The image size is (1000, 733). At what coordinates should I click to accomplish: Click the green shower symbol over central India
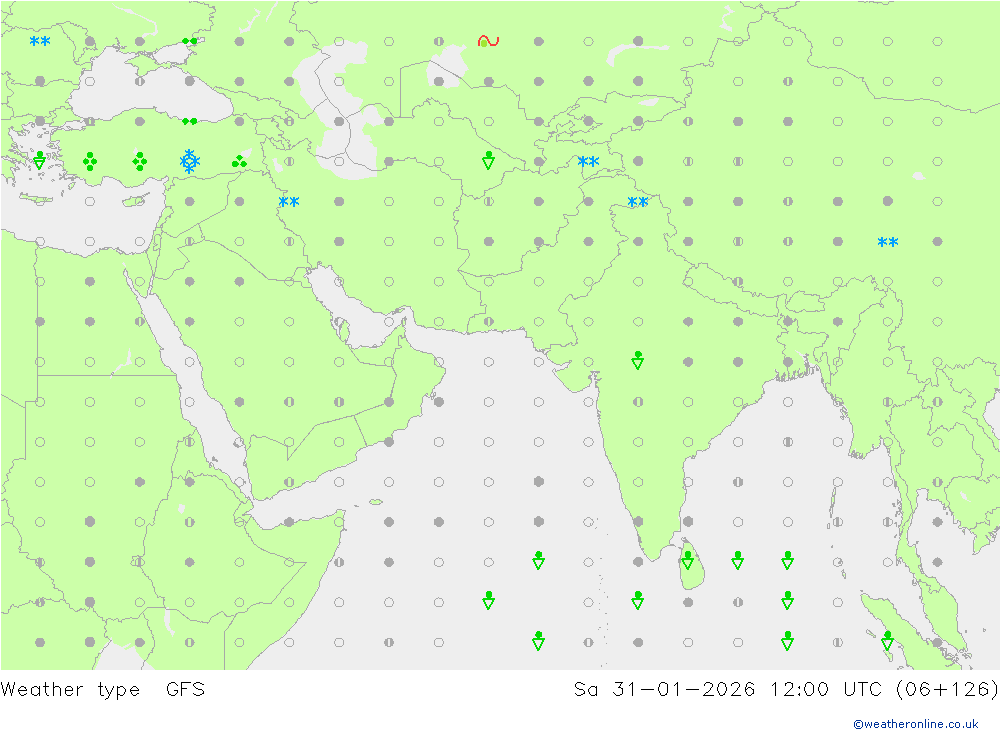coord(638,360)
